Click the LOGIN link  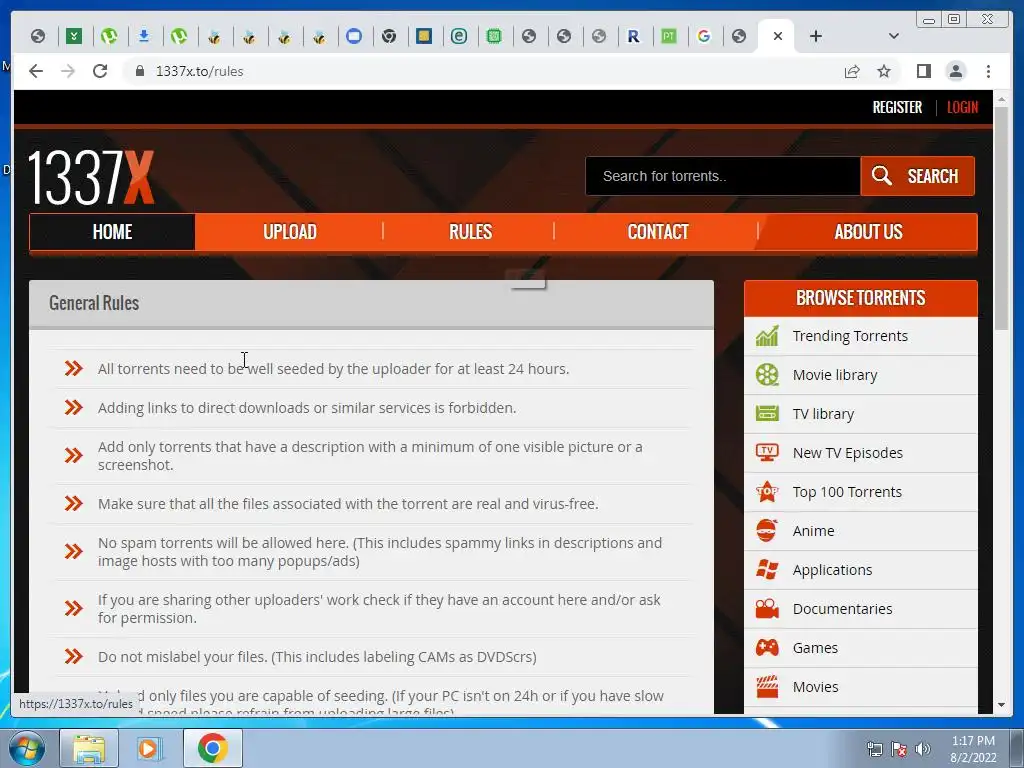tap(963, 107)
